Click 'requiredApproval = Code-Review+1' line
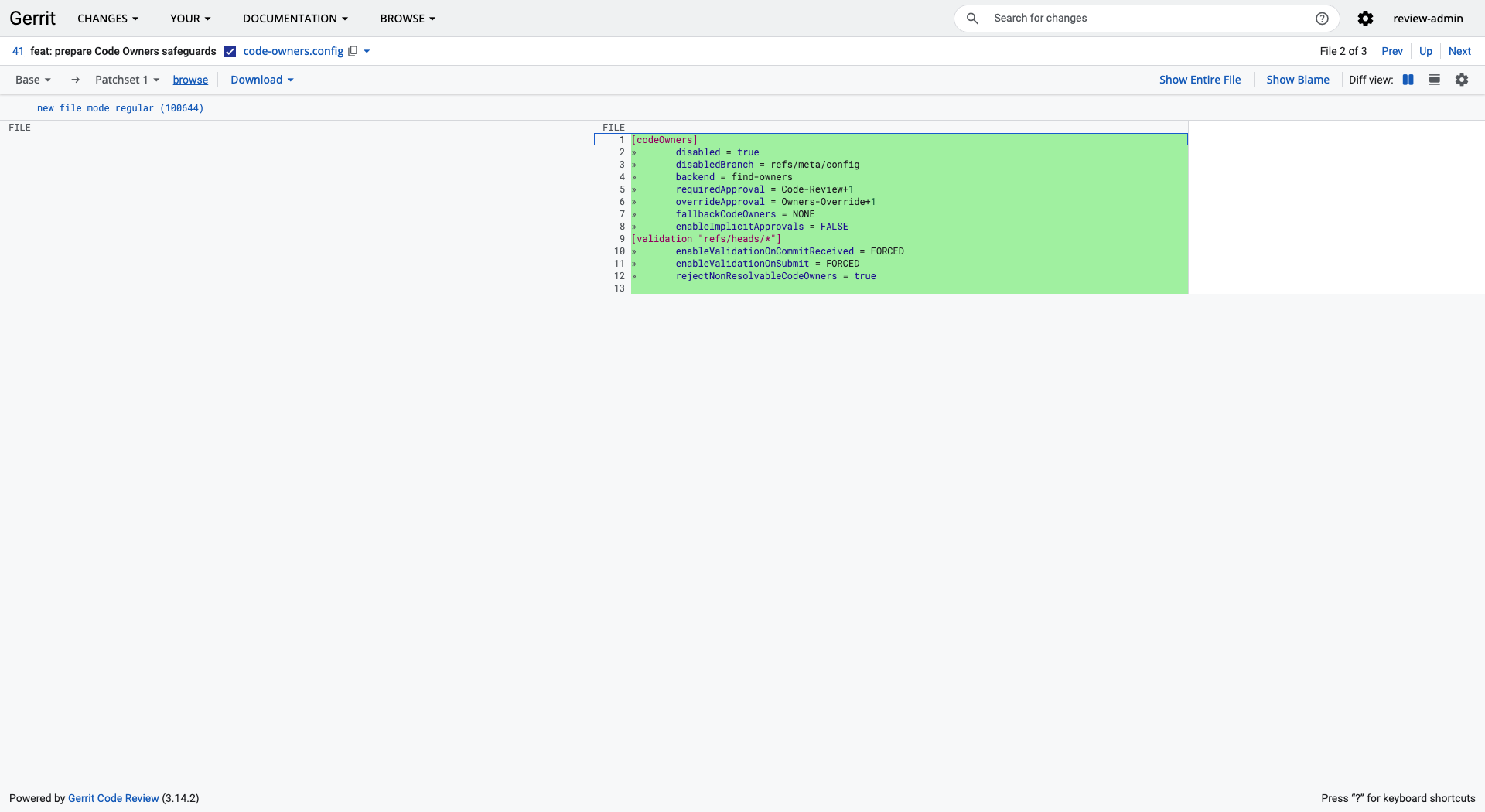 pos(910,189)
